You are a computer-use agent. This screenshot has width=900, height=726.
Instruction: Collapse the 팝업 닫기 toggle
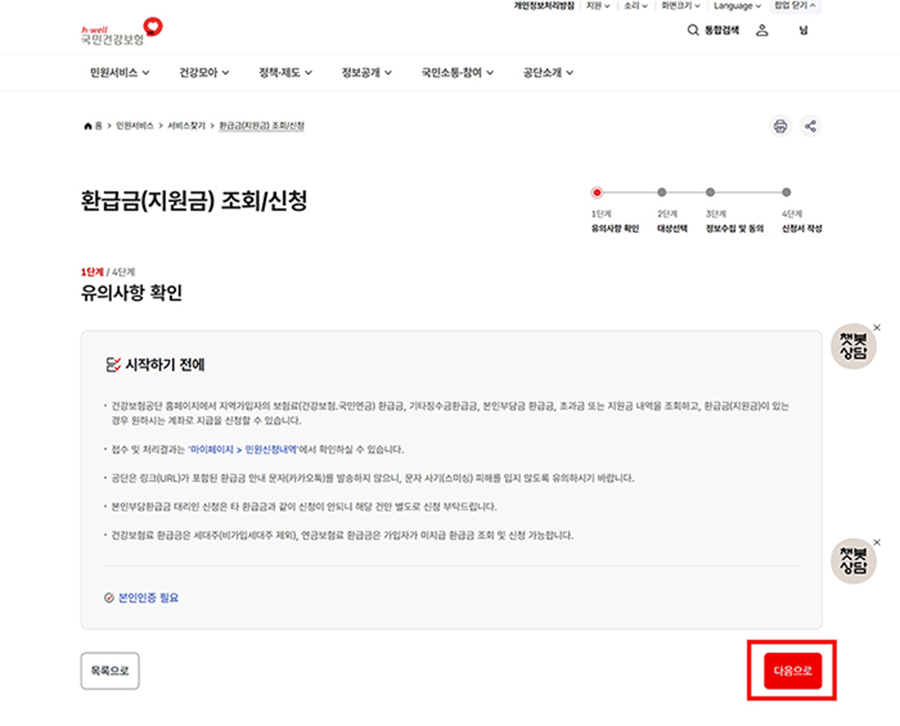point(795,6)
